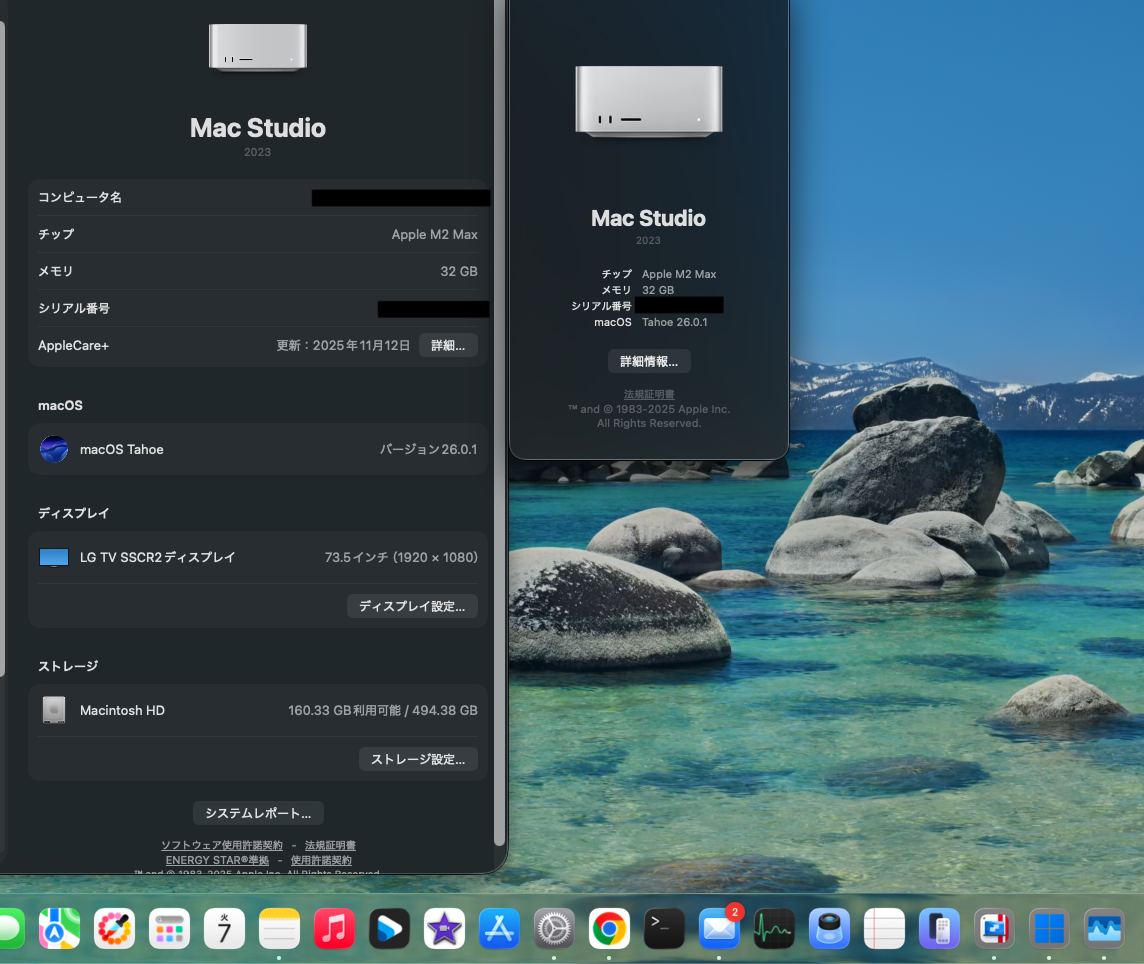
Task: Open ENERGY STAR®準拠 link
Action: (217, 860)
